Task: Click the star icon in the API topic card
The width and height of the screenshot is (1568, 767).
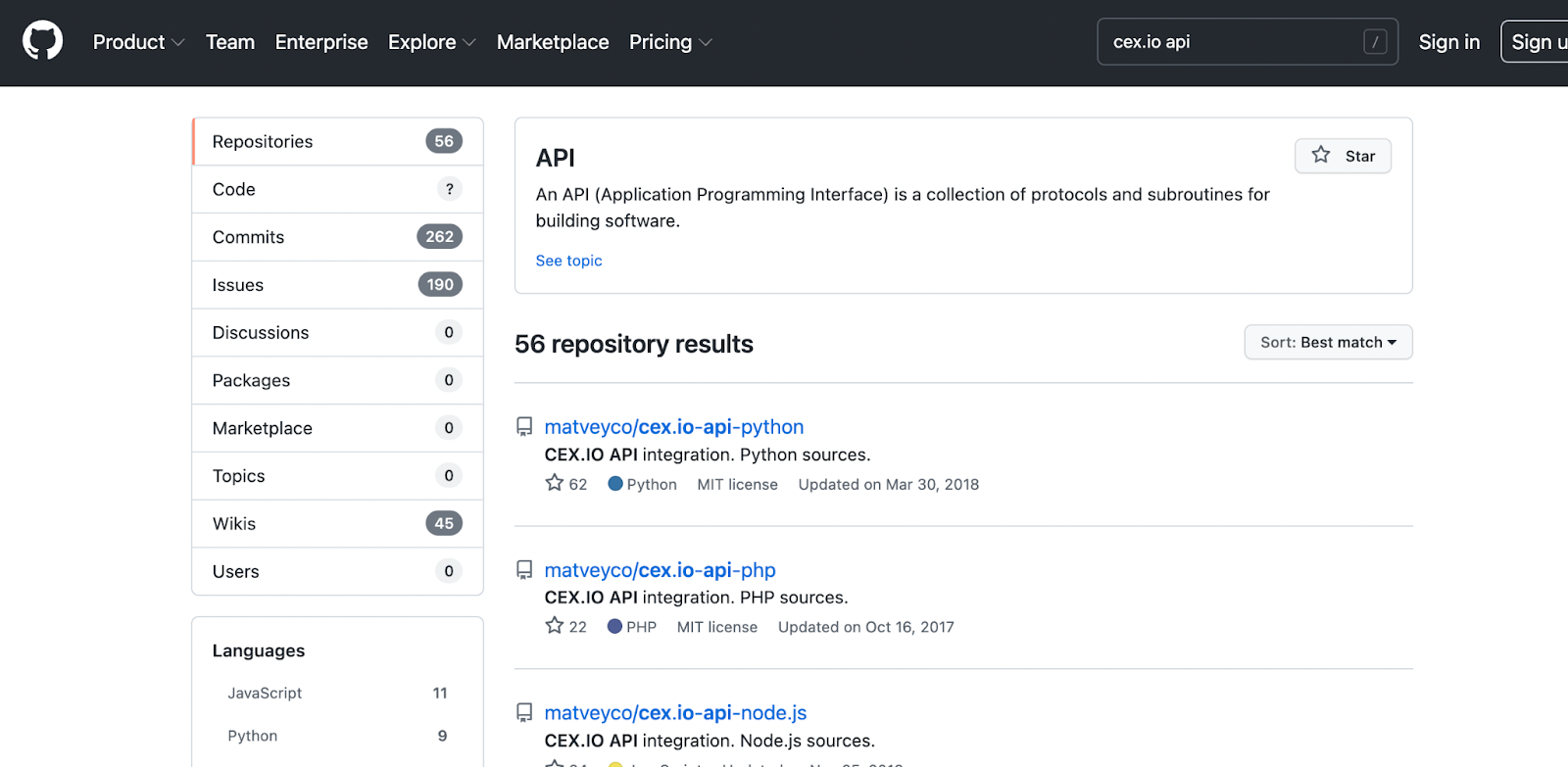Action: pyautogui.click(x=1321, y=156)
